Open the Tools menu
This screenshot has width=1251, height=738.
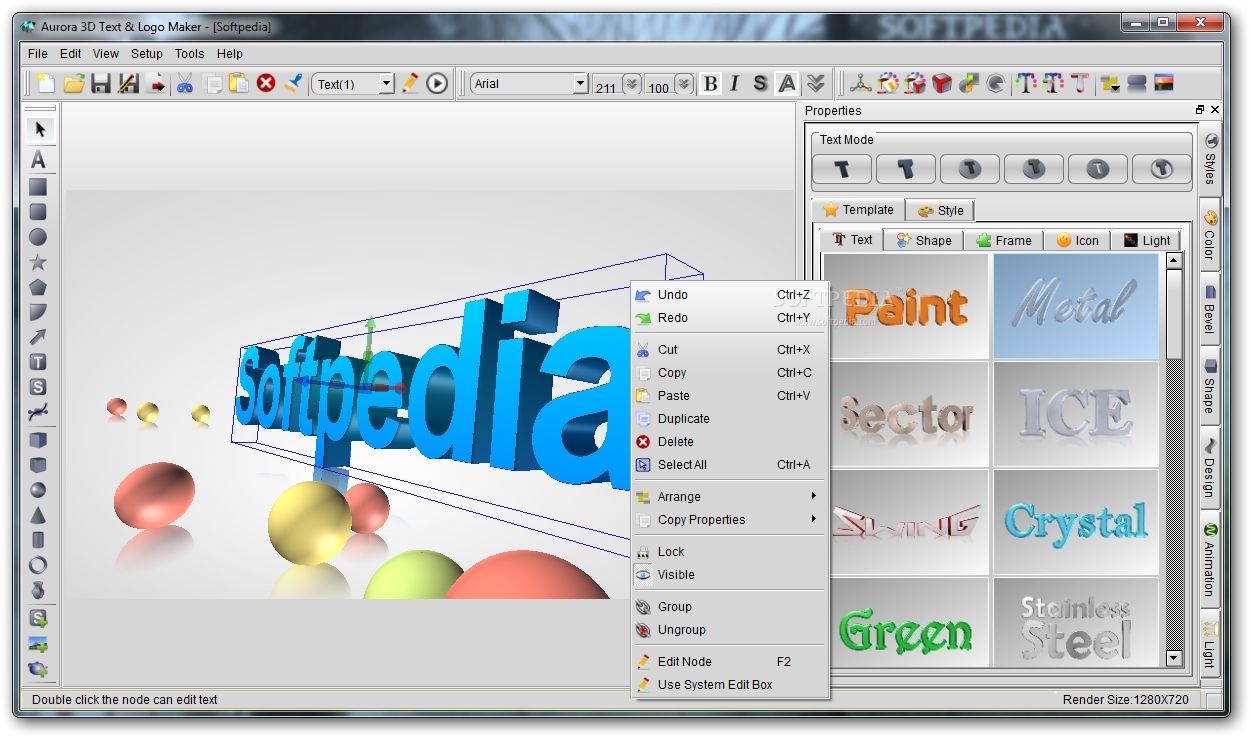point(189,54)
